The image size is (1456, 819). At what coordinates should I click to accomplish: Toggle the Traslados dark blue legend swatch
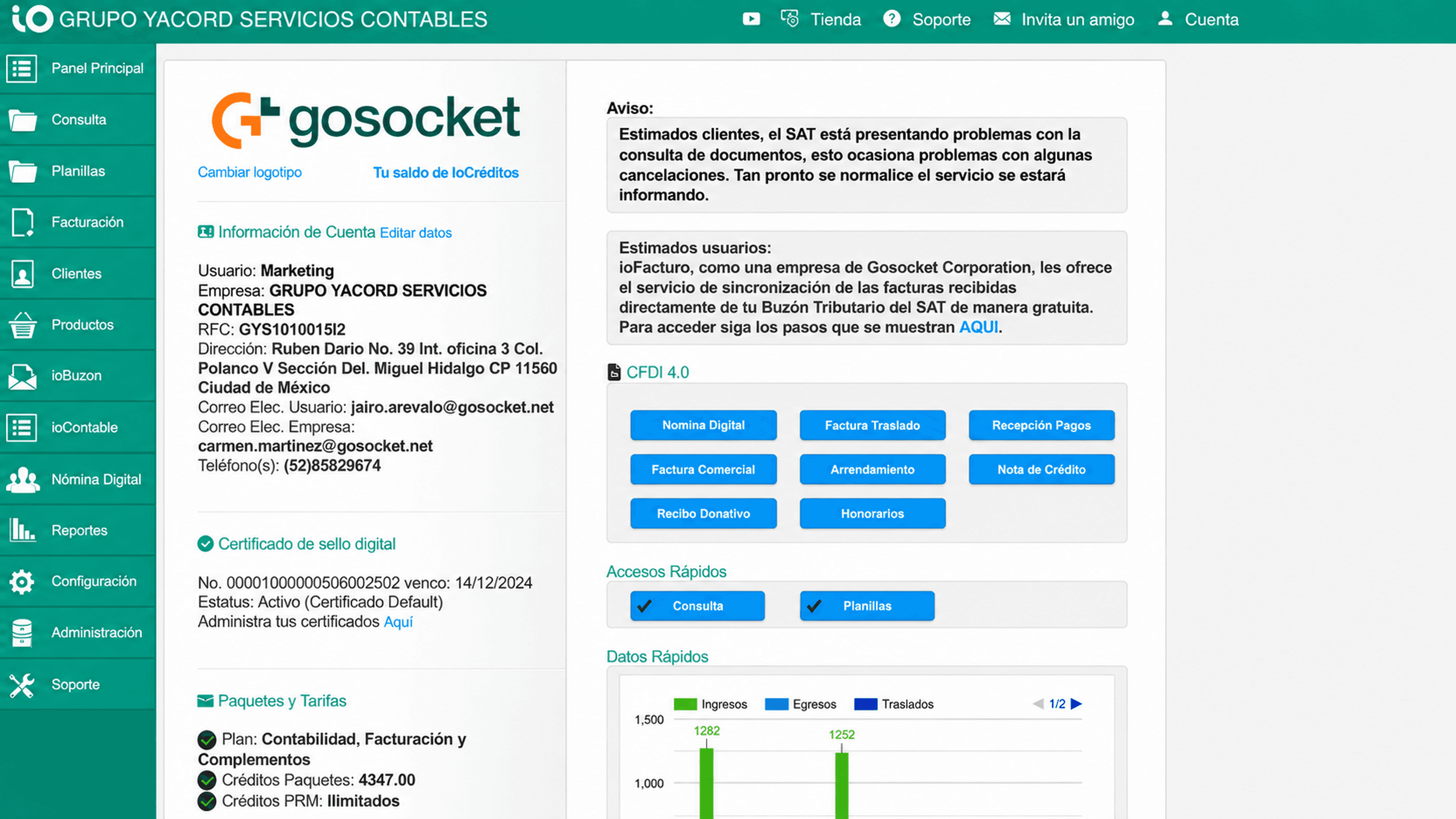tap(865, 704)
